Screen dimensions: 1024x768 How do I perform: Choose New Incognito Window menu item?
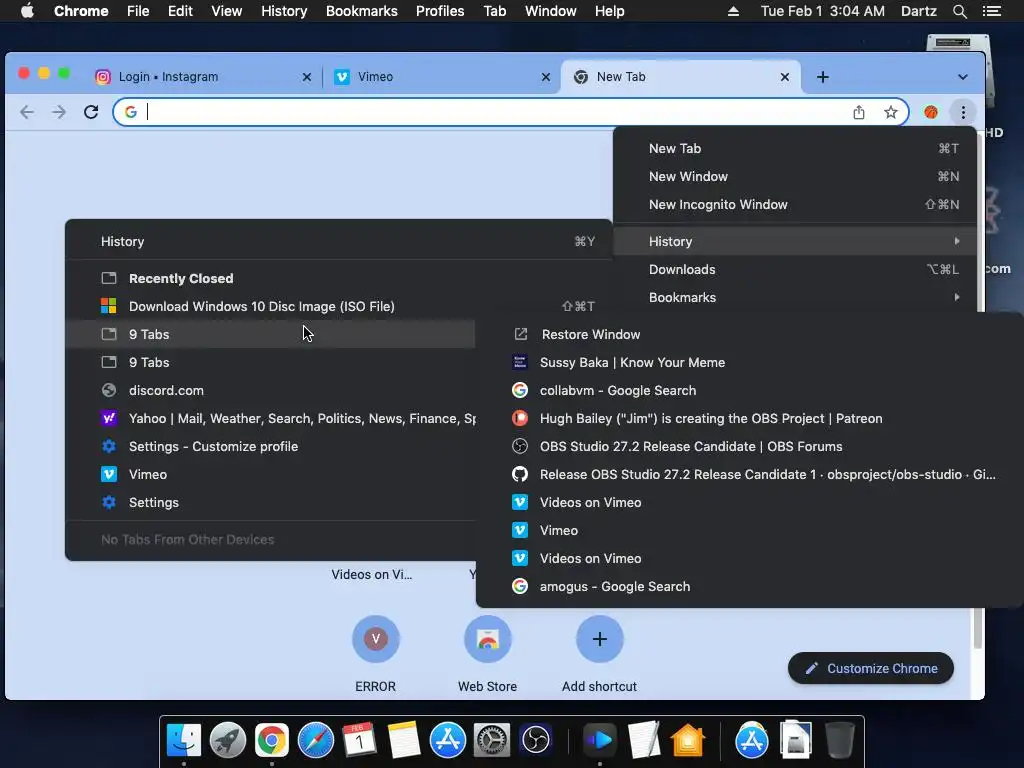pos(795,204)
